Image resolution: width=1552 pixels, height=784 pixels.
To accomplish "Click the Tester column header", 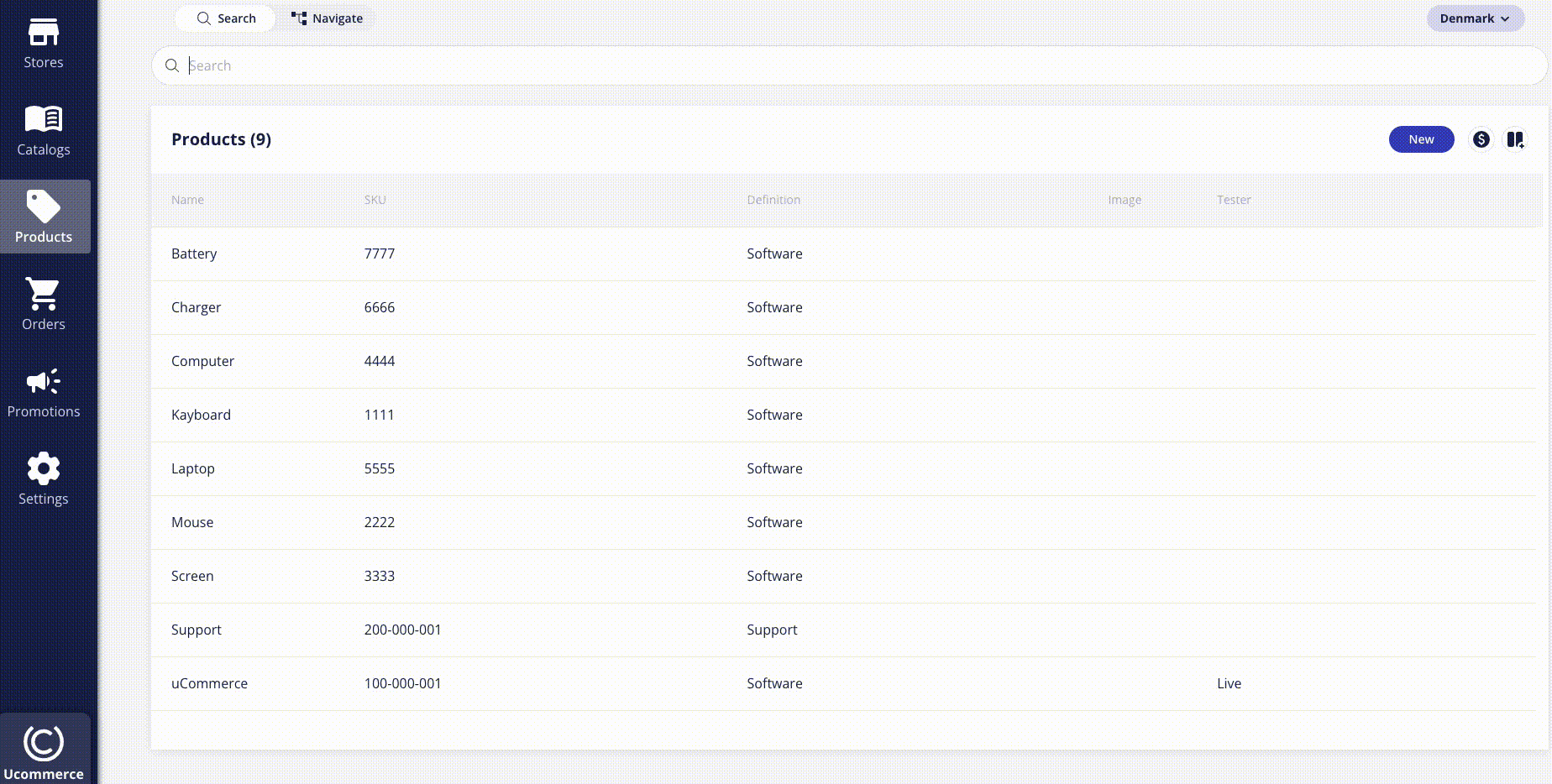I will [x=1234, y=200].
